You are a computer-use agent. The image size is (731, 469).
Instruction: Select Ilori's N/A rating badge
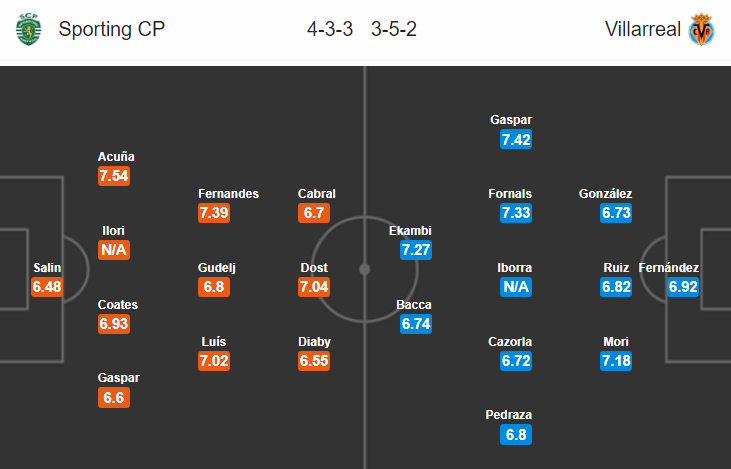[114, 250]
